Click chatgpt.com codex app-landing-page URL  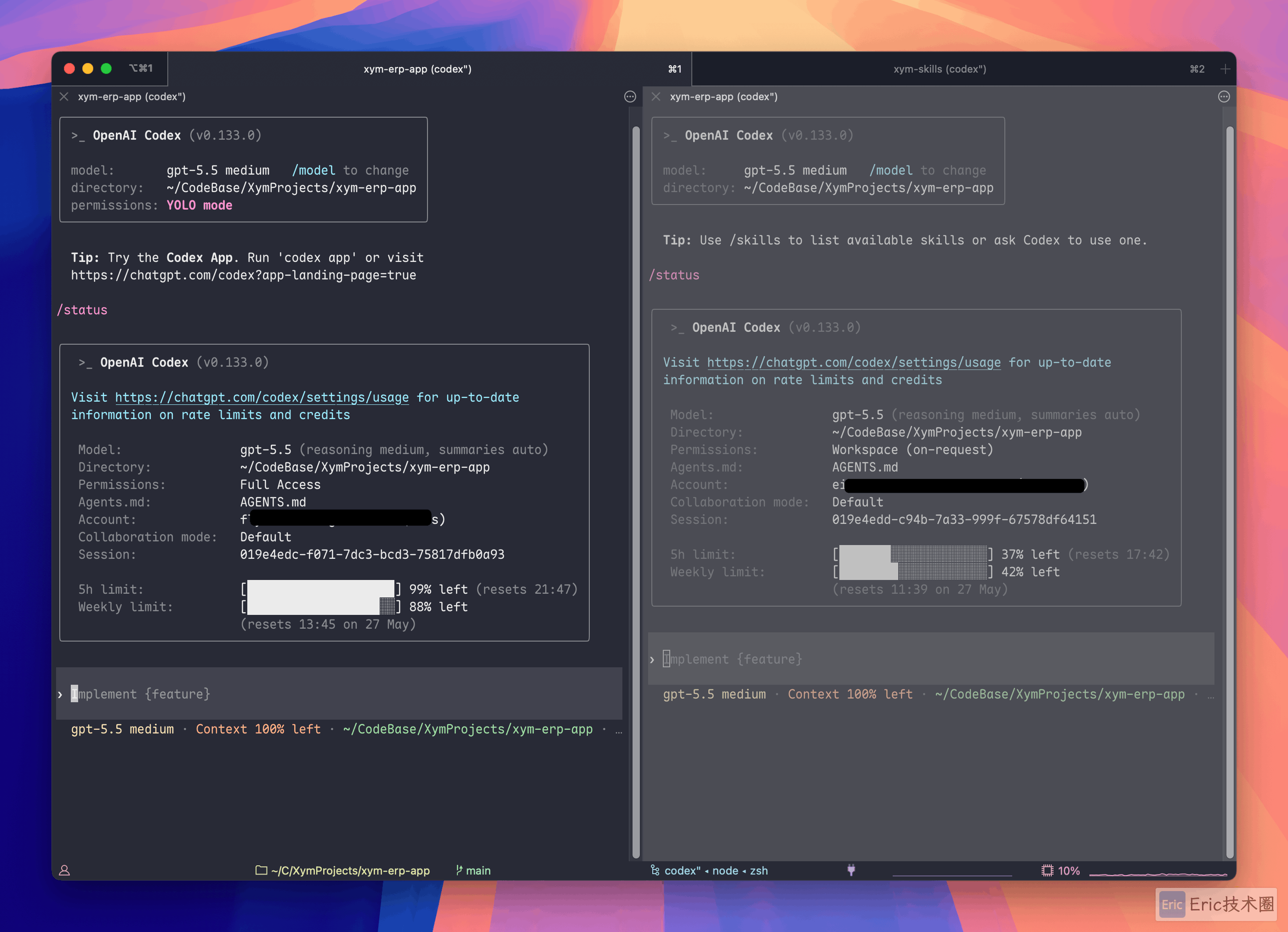243,275
